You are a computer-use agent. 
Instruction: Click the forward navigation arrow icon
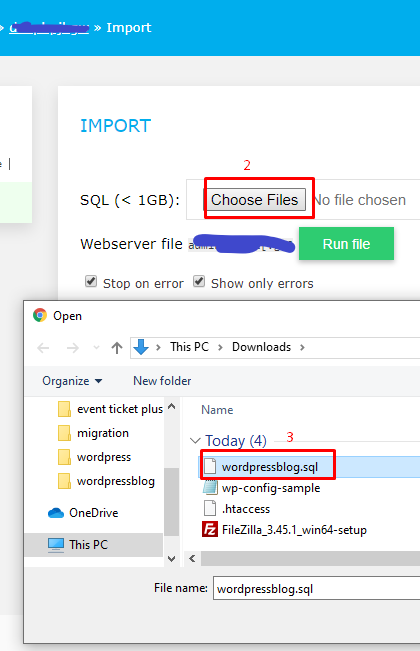[73, 348]
